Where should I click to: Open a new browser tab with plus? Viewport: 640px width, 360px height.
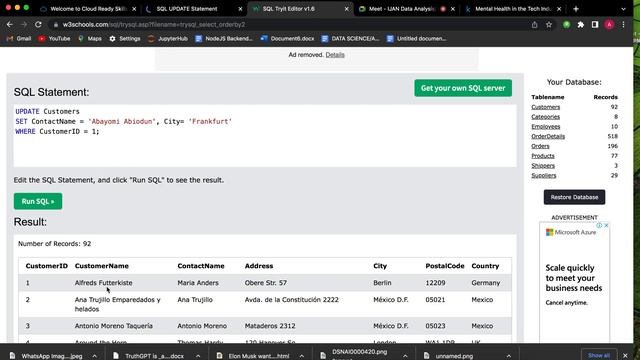click(576, 9)
